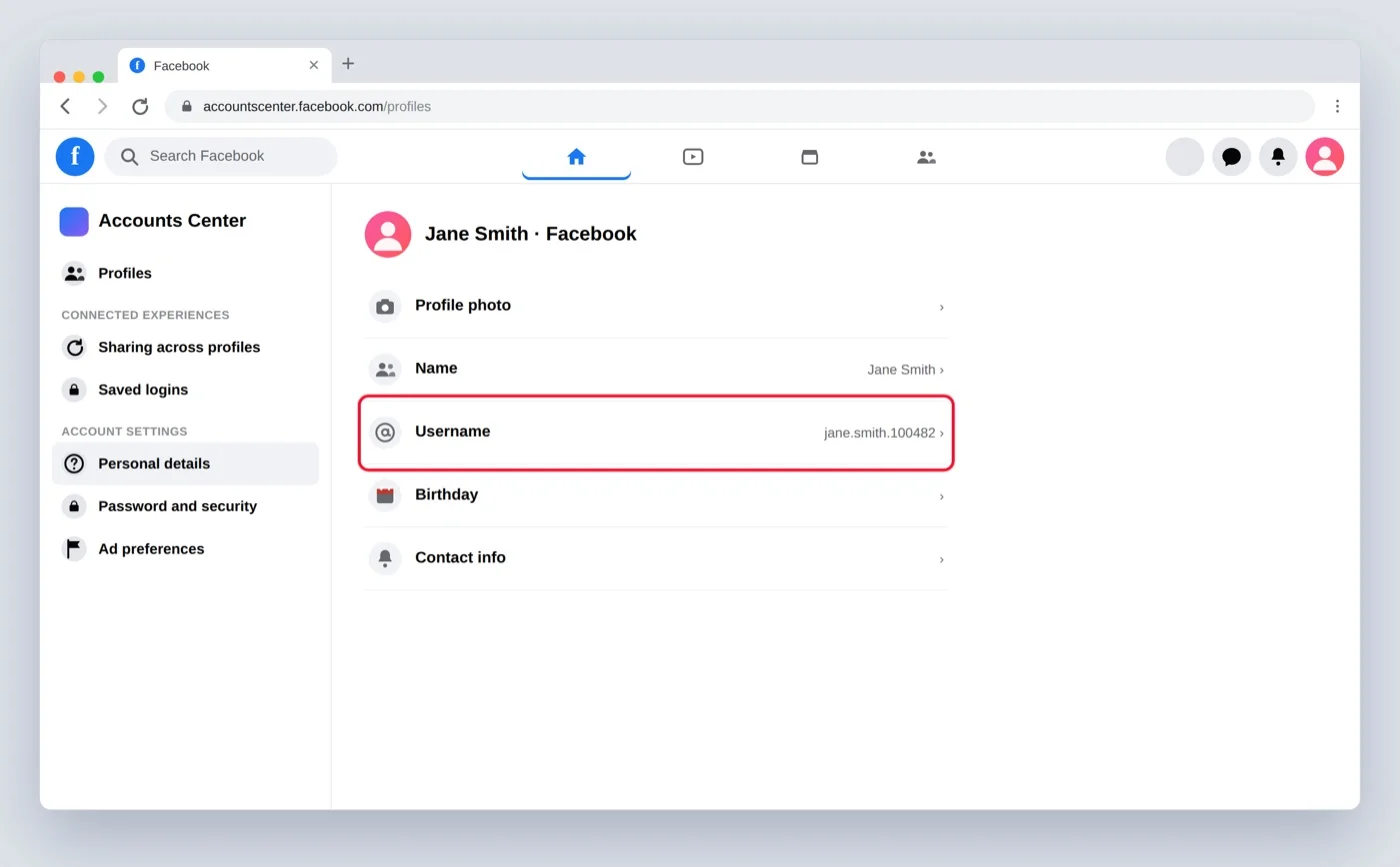Open Sharing across profiles
Viewport: 1400px width, 867px height.
[185, 347]
